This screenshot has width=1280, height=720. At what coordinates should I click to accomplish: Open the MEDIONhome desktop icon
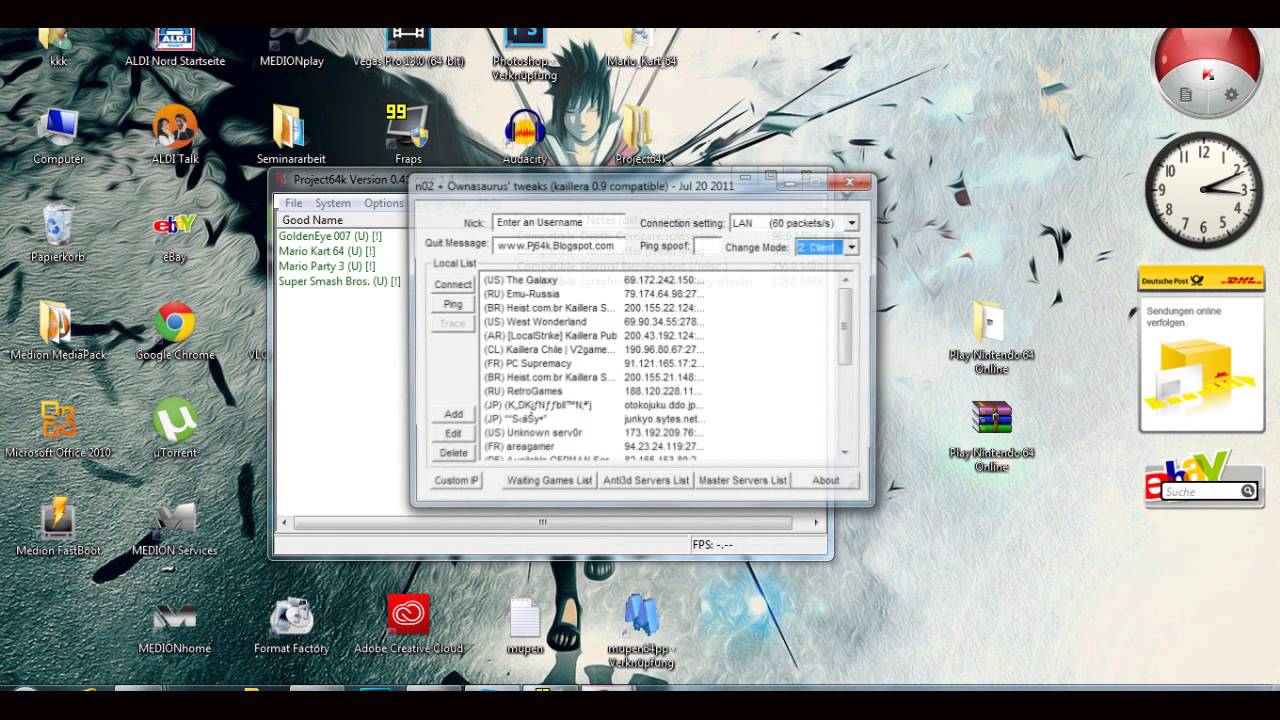[175, 625]
